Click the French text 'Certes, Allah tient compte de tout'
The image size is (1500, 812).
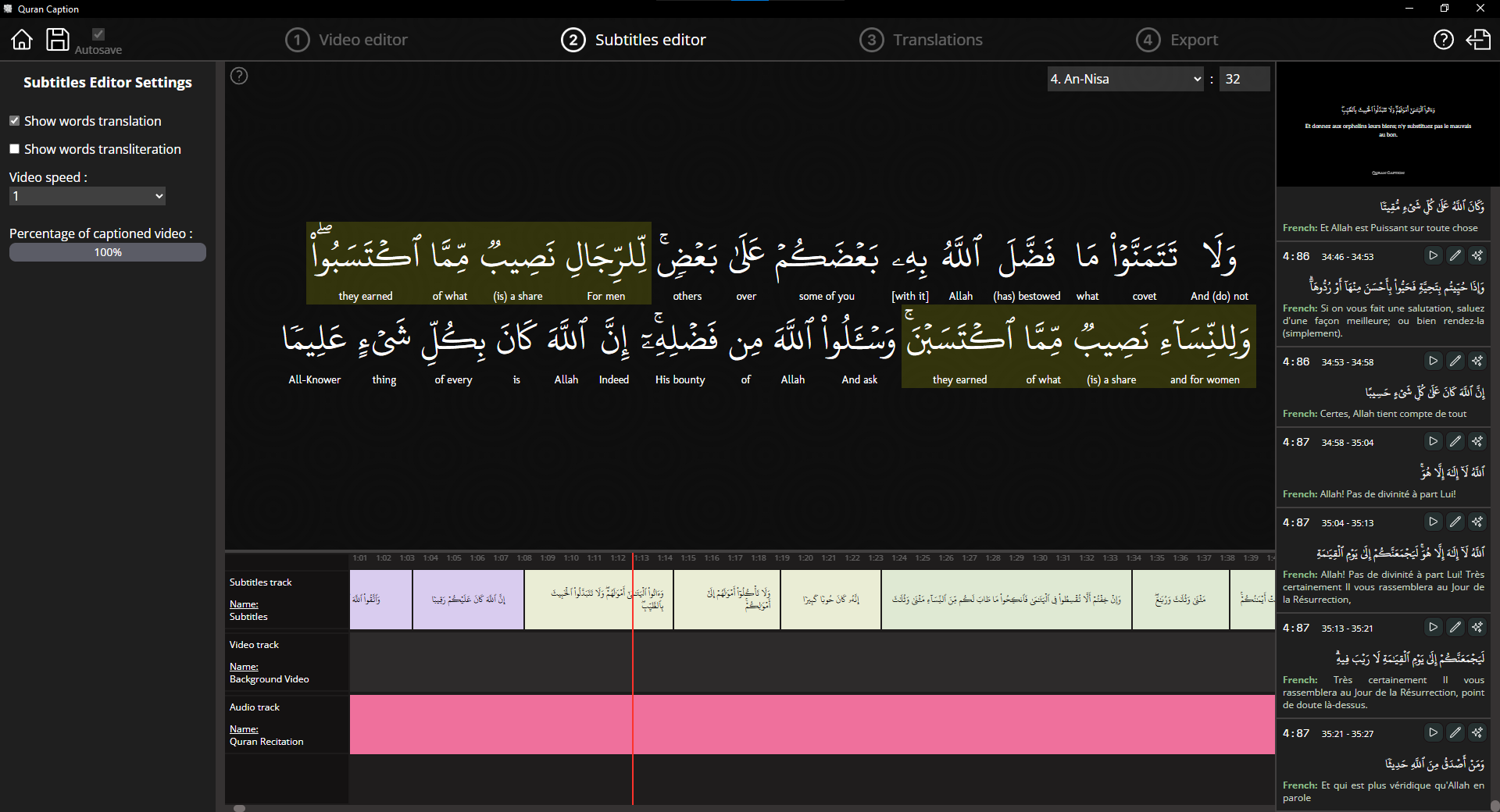tap(1393, 414)
